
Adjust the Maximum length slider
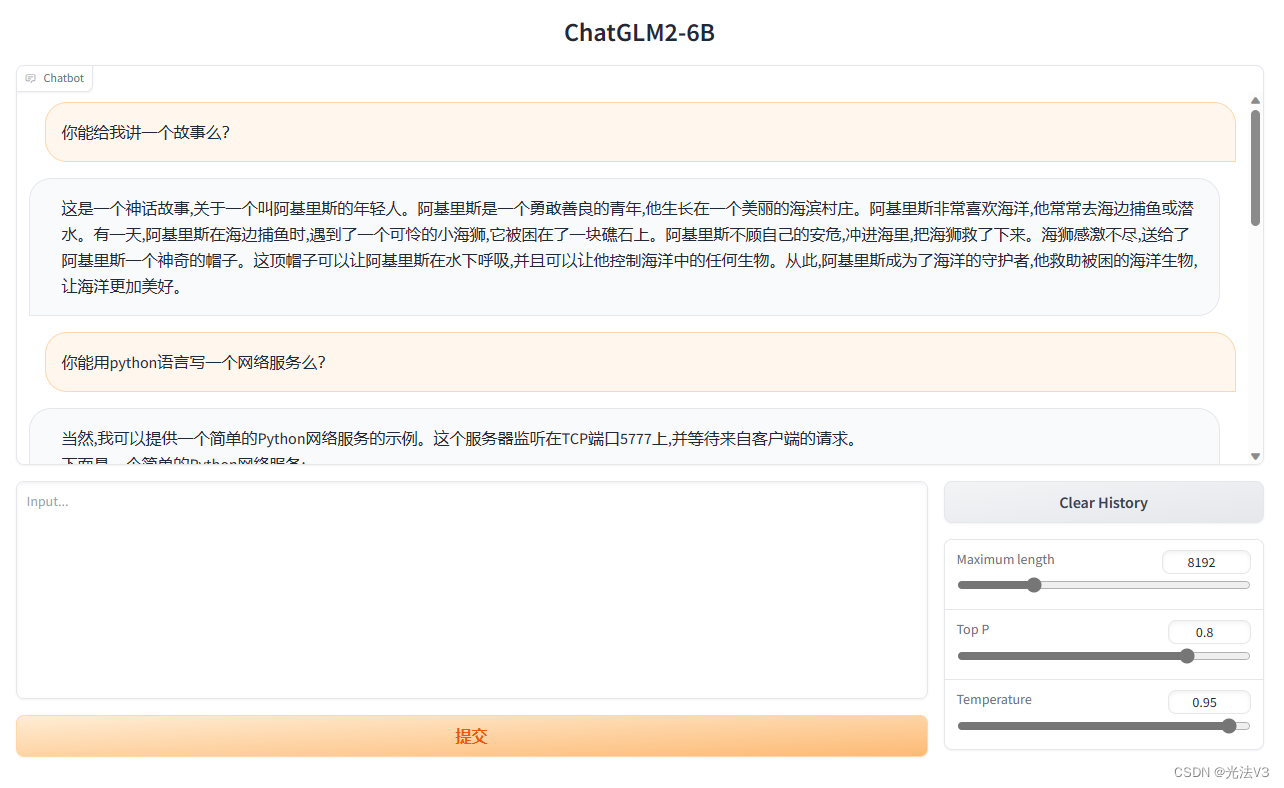[1103, 585]
